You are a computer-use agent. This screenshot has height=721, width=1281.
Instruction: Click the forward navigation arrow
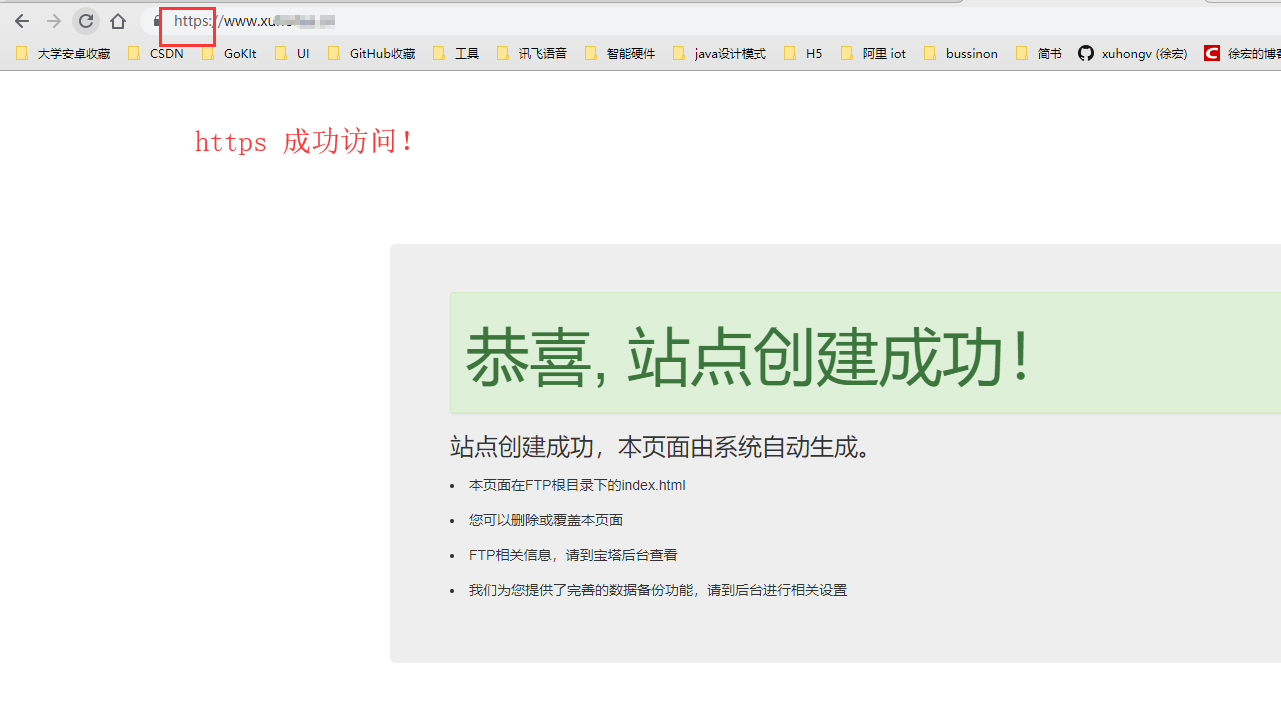point(54,20)
